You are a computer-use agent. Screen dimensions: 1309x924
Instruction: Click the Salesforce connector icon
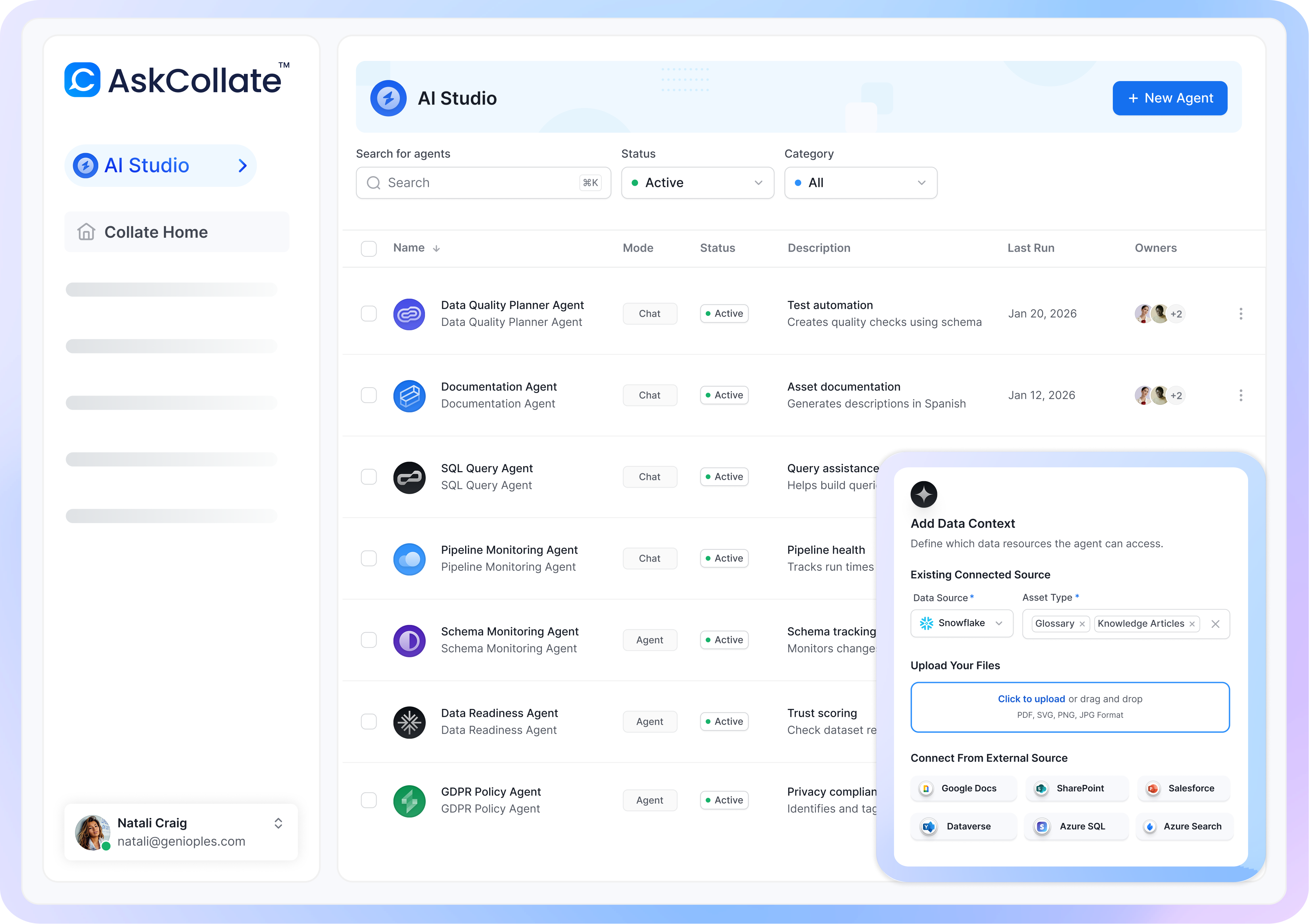point(1153,788)
